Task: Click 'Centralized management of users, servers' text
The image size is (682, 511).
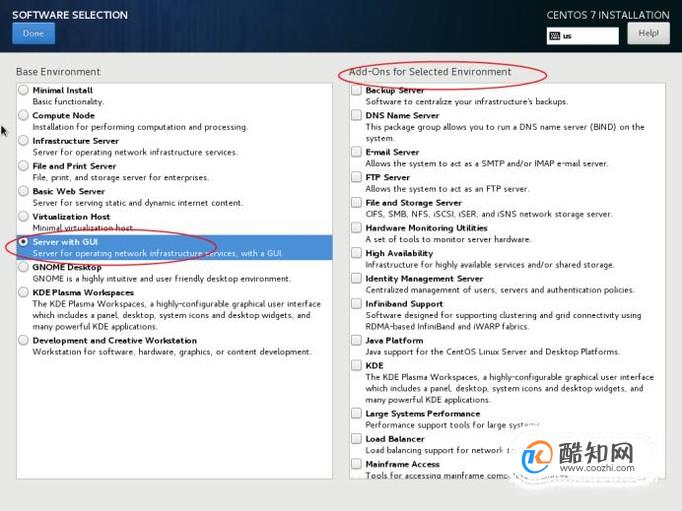Action: [500, 290]
